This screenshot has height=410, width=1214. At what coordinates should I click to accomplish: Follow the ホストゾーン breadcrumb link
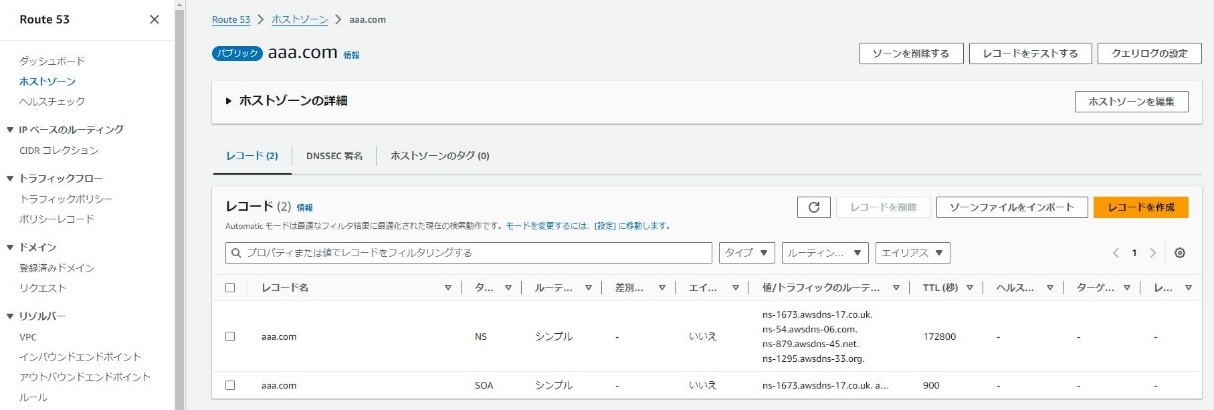pyautogui.click(x=299, y=19)
